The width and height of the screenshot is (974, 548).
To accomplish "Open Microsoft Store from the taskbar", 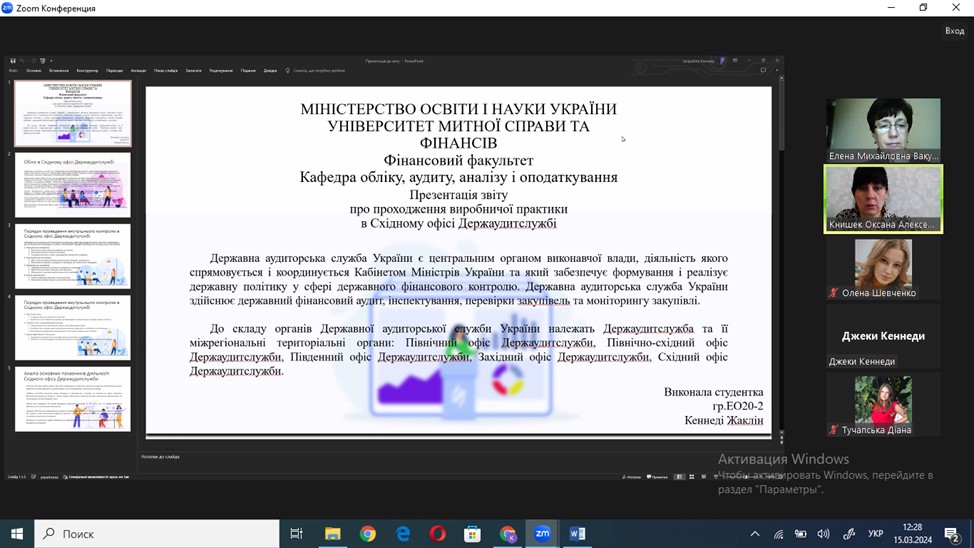I will coord(472,534).
